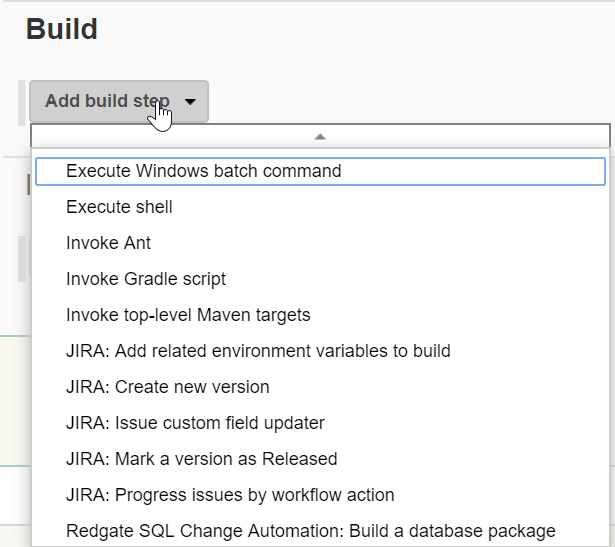Pick the Invoke Ant build step
This screenshot has width=615, height=547.
point(108,243)
